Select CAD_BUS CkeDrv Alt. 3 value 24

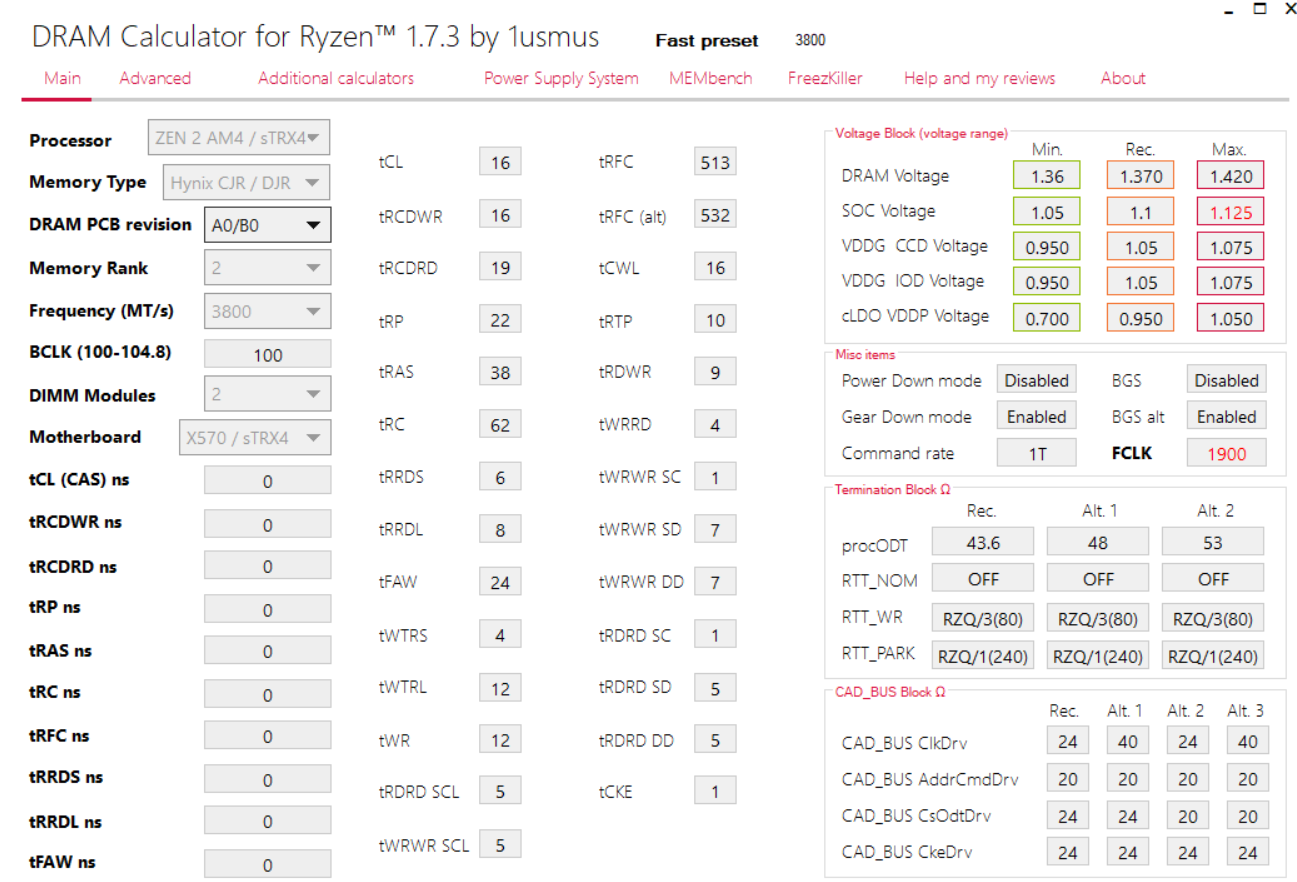(1248, 852)
